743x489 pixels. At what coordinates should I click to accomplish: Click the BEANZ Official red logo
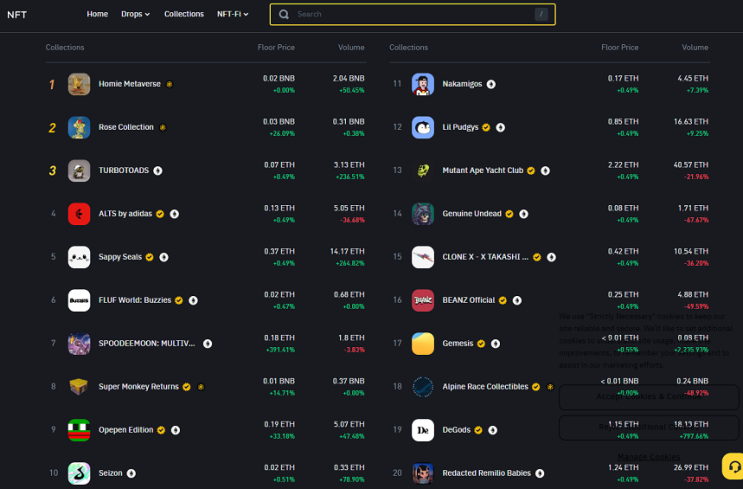423,300
